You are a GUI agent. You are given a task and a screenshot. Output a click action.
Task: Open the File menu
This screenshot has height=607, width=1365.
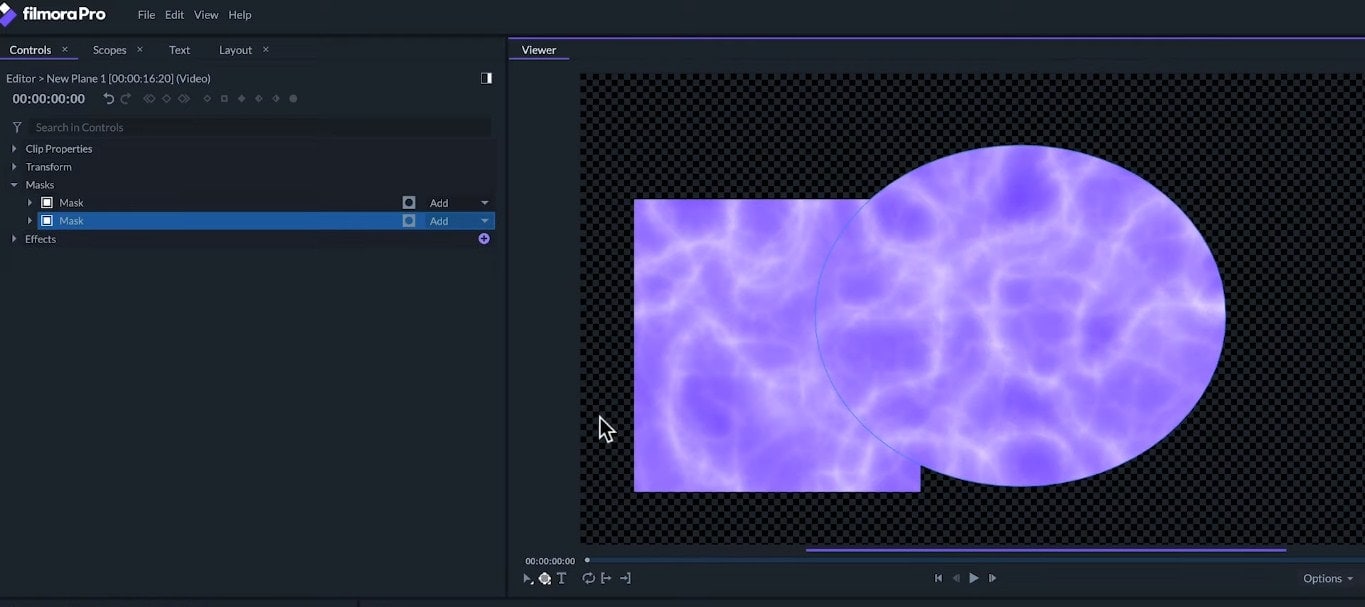[x=146, y=15]
